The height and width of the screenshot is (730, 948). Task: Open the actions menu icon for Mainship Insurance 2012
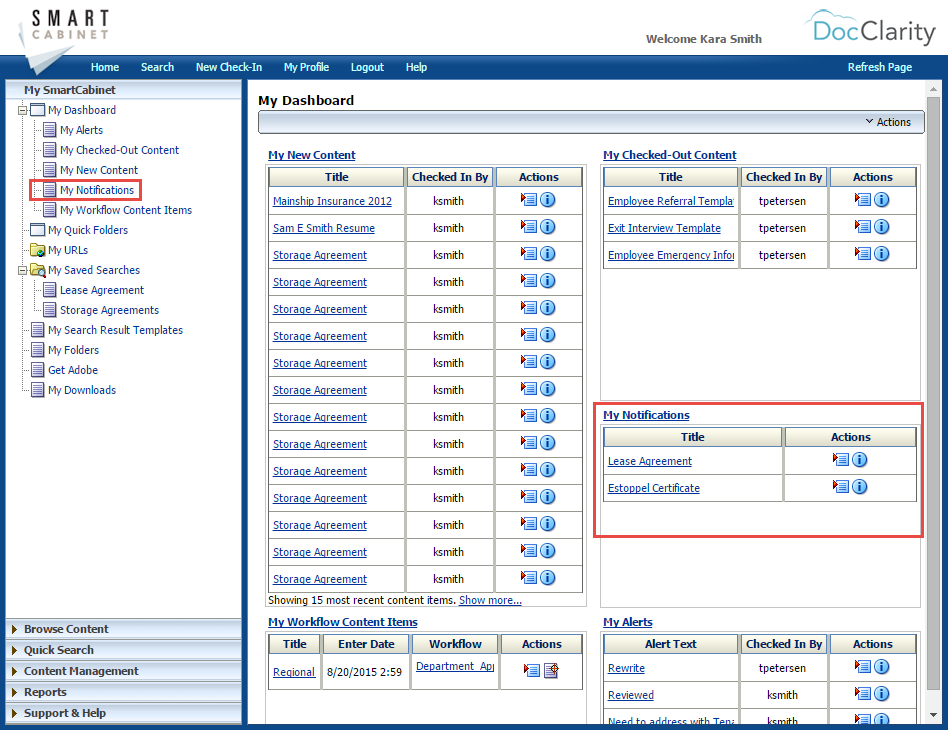pyautogui.click(x=531, y=199)
